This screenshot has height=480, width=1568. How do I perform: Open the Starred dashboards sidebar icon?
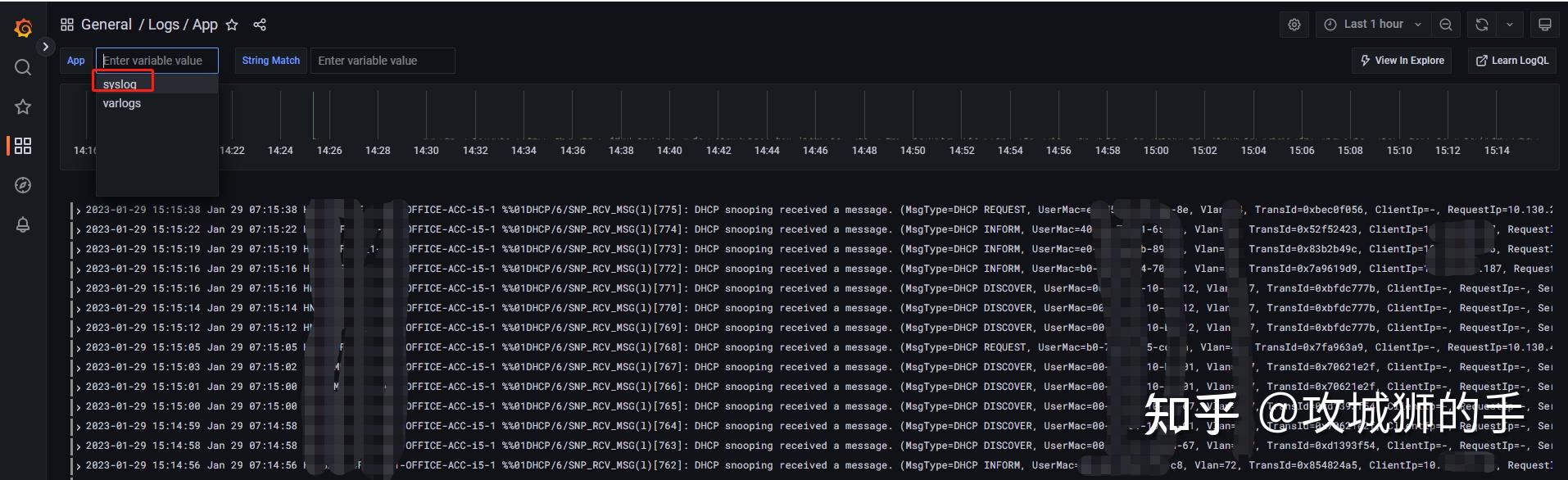[23, 106]
